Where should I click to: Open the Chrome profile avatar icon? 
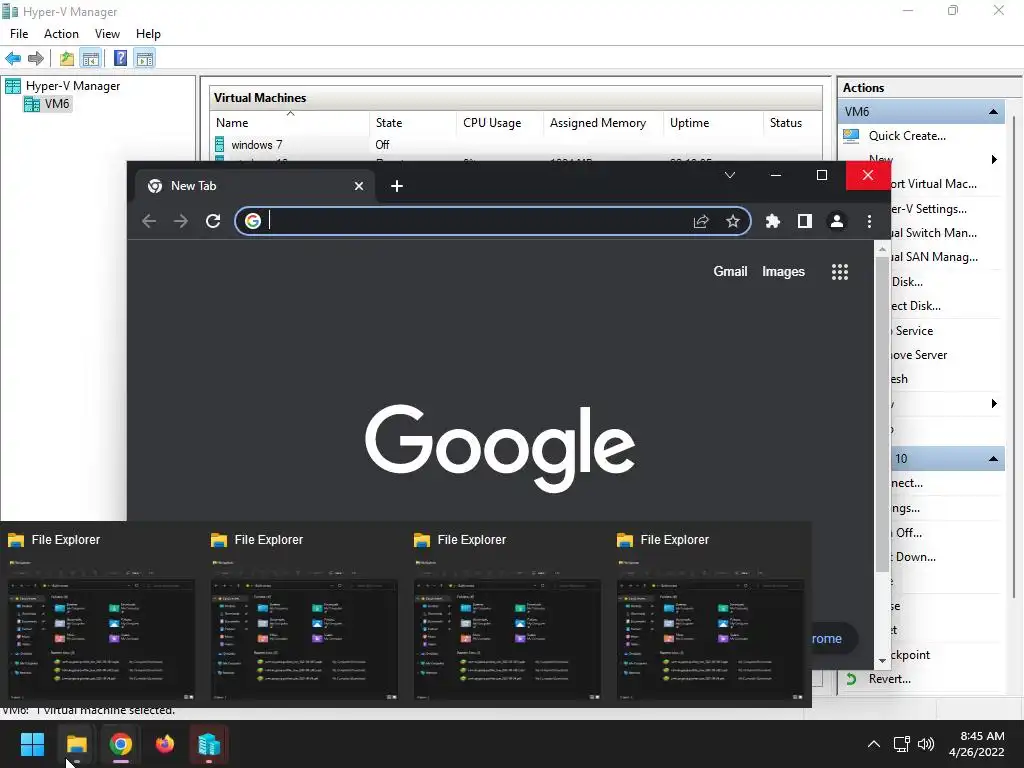tap(837, 221)
